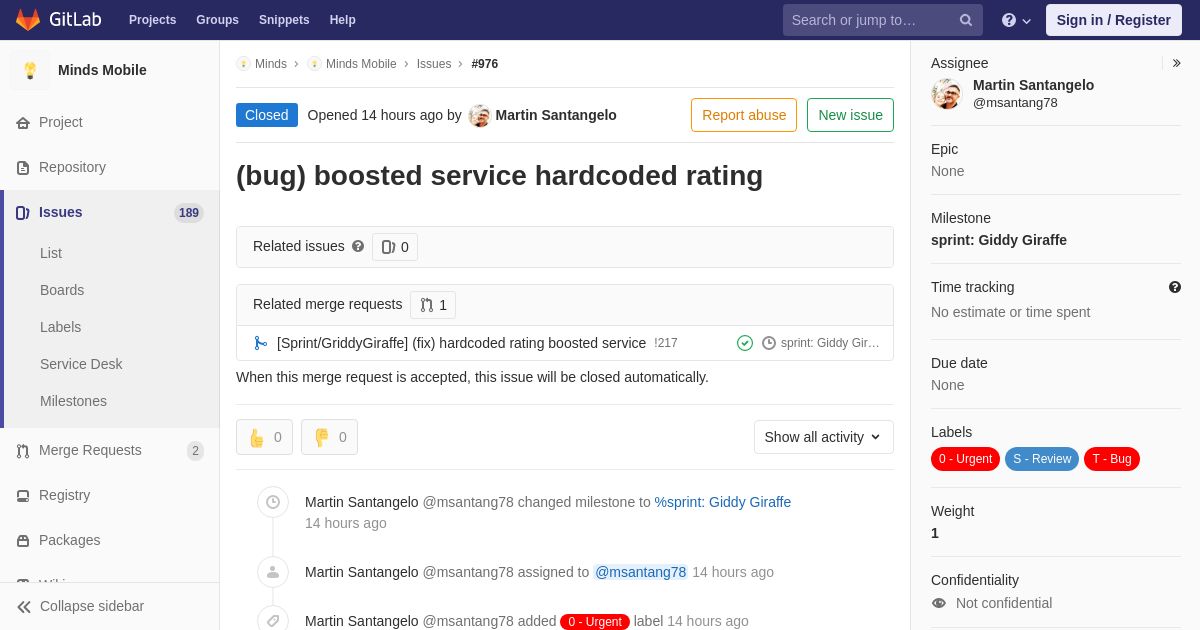
Task: Click the Related issues help icon
Action: coord(358,246)
